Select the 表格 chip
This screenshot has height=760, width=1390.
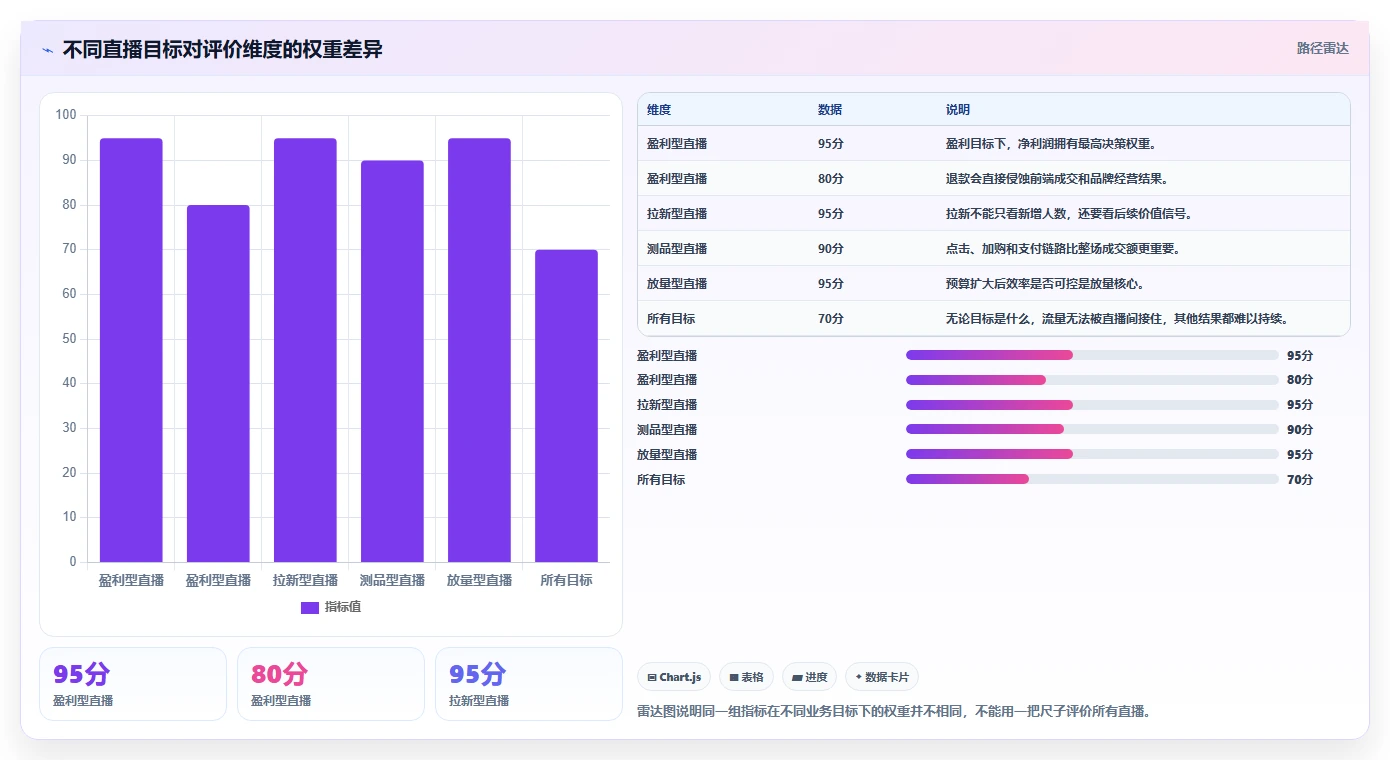coord(746,677)
